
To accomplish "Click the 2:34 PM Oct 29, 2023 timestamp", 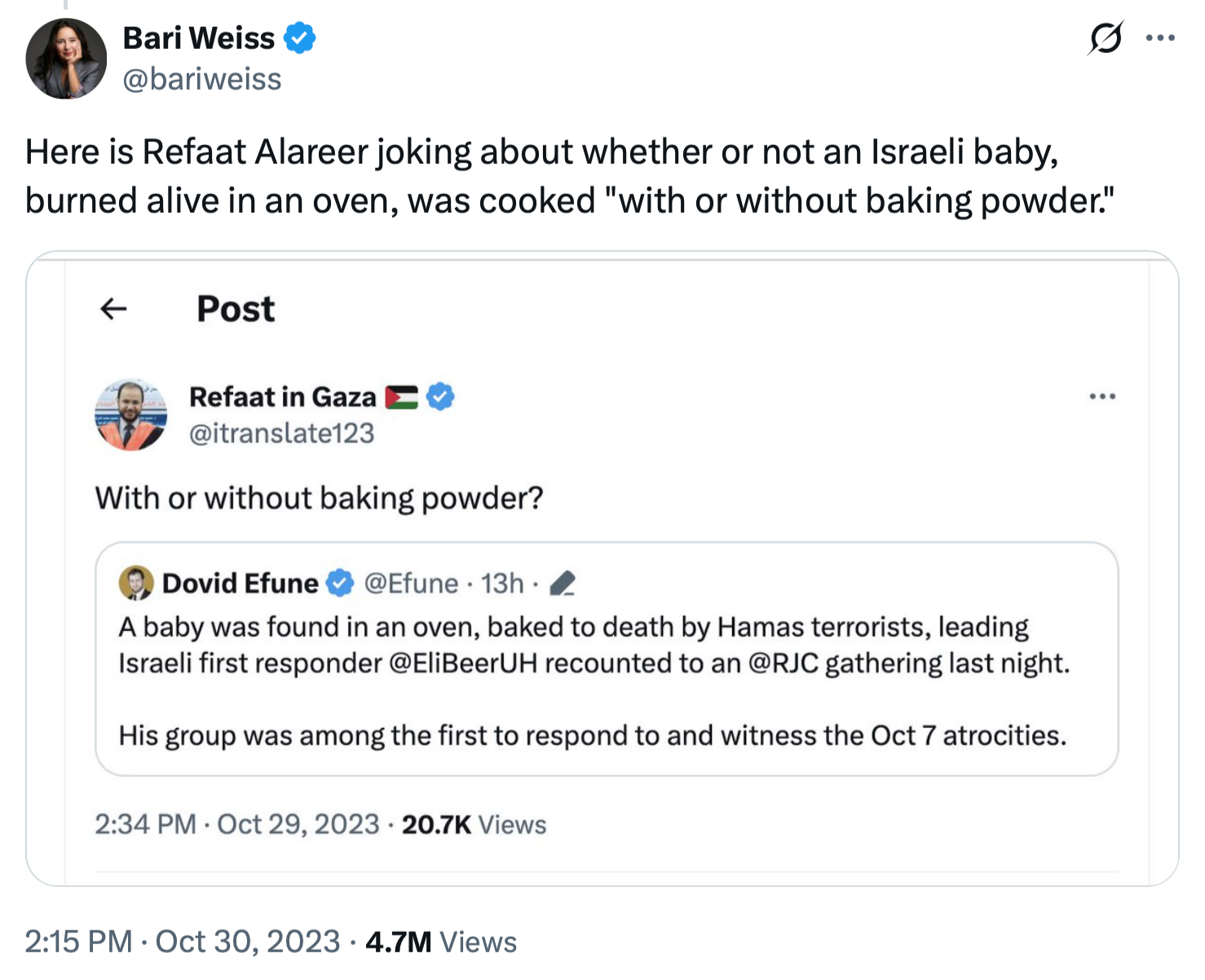I will 236,824.
